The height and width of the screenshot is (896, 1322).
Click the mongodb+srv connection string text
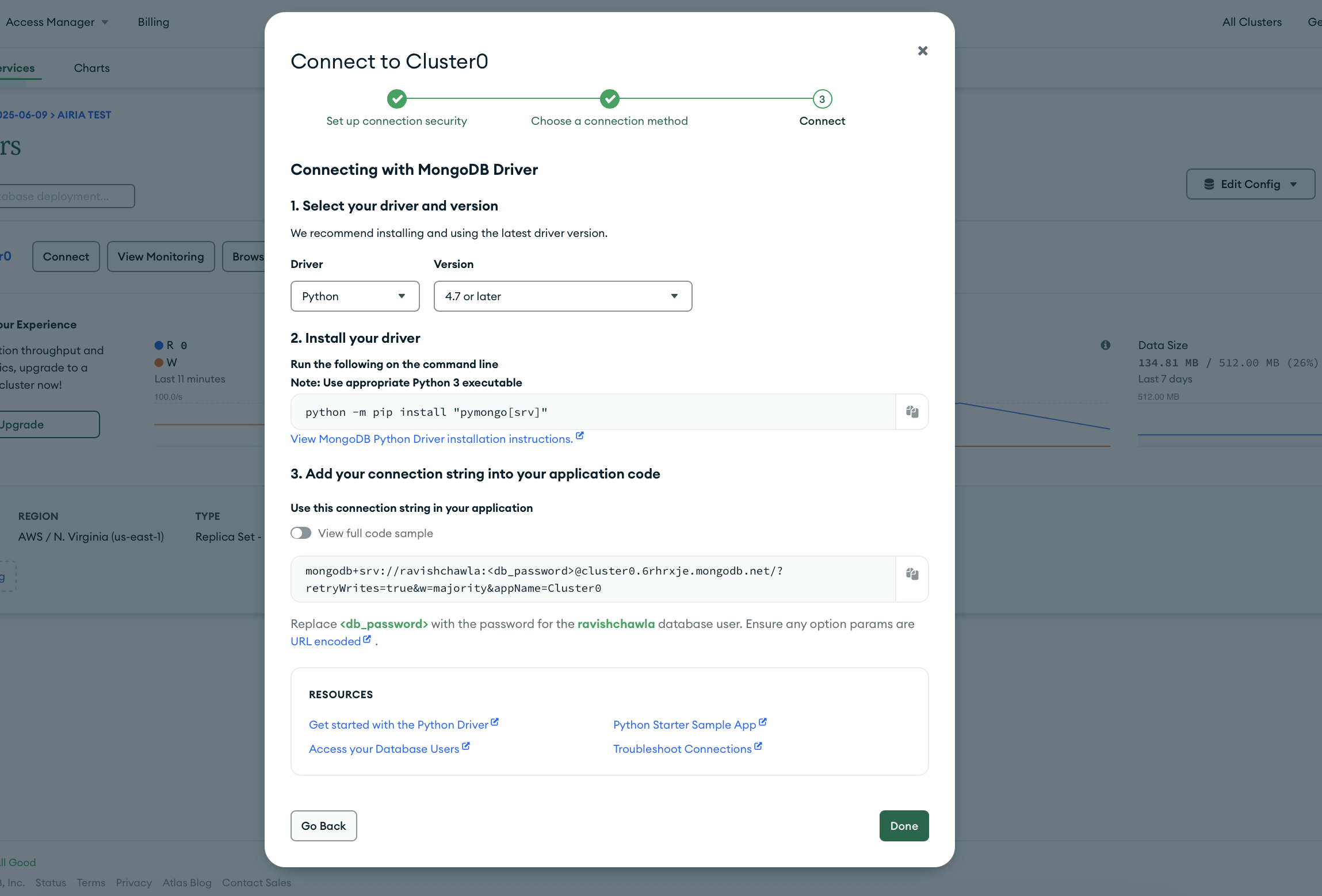[544, 579]
